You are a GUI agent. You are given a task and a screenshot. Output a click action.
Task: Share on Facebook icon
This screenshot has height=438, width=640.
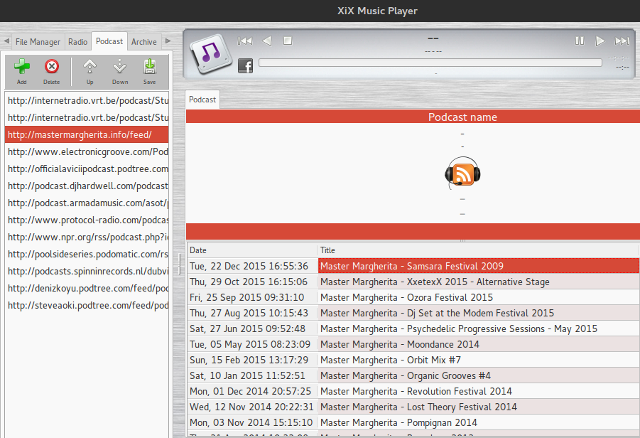(246, 66)
